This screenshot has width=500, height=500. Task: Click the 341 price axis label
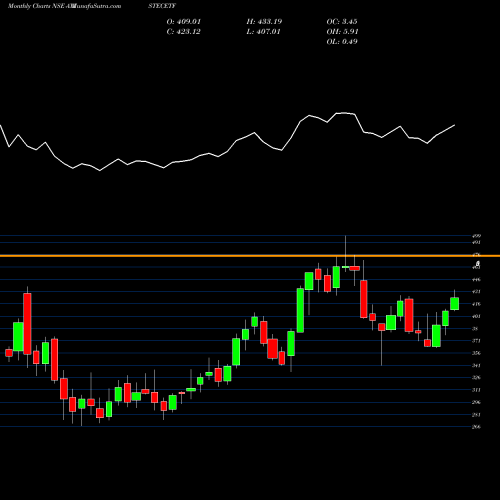click(x=476, y=365)
